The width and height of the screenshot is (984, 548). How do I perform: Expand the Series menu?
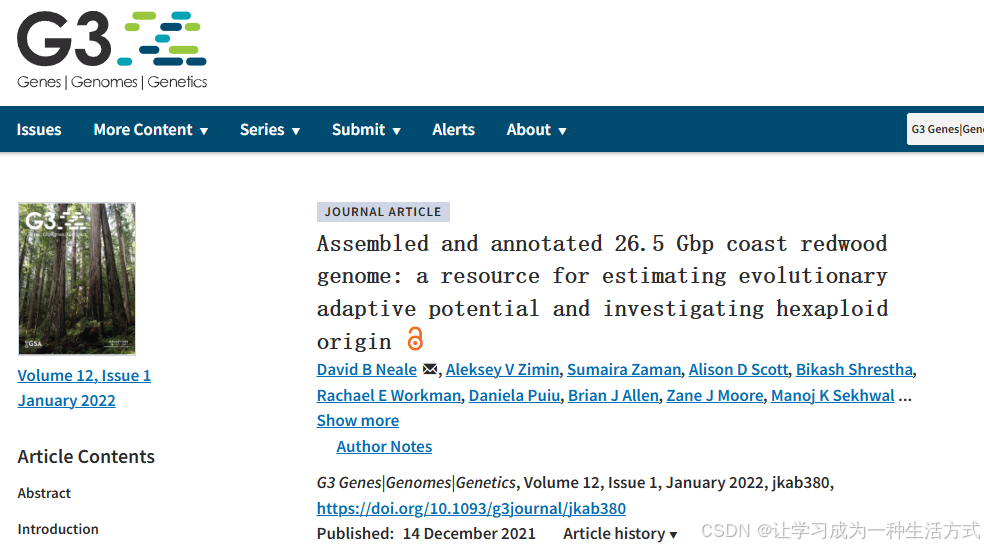pyautogui.click(x=270, y=130)
